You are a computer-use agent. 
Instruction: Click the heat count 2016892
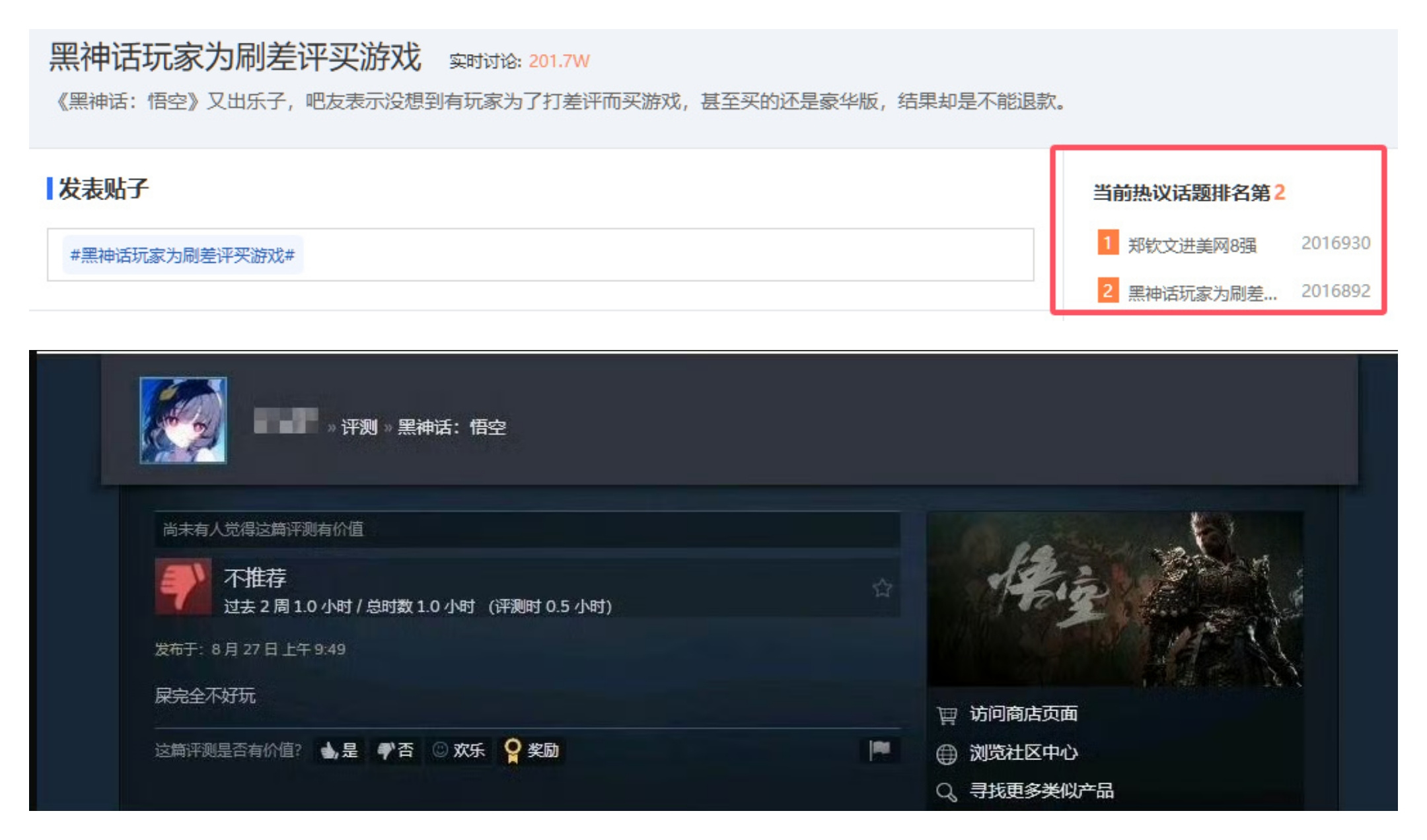tap(1335, 291)
